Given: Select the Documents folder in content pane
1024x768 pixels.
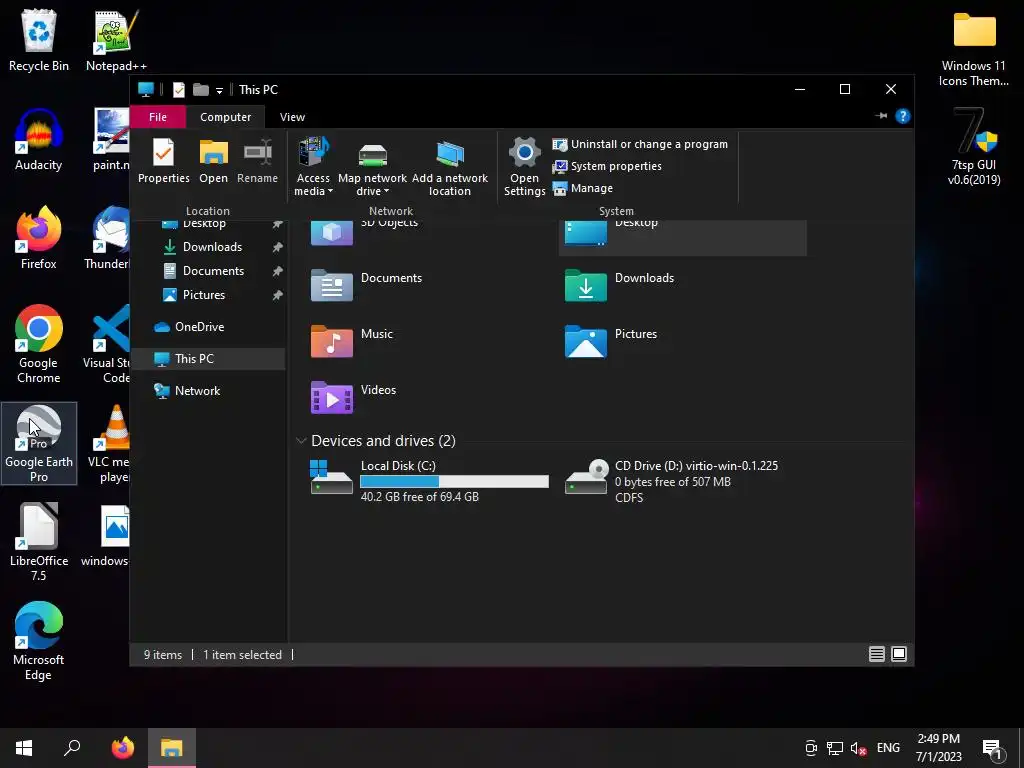Looking at the screenshot, I should click(x=366, y=285).
